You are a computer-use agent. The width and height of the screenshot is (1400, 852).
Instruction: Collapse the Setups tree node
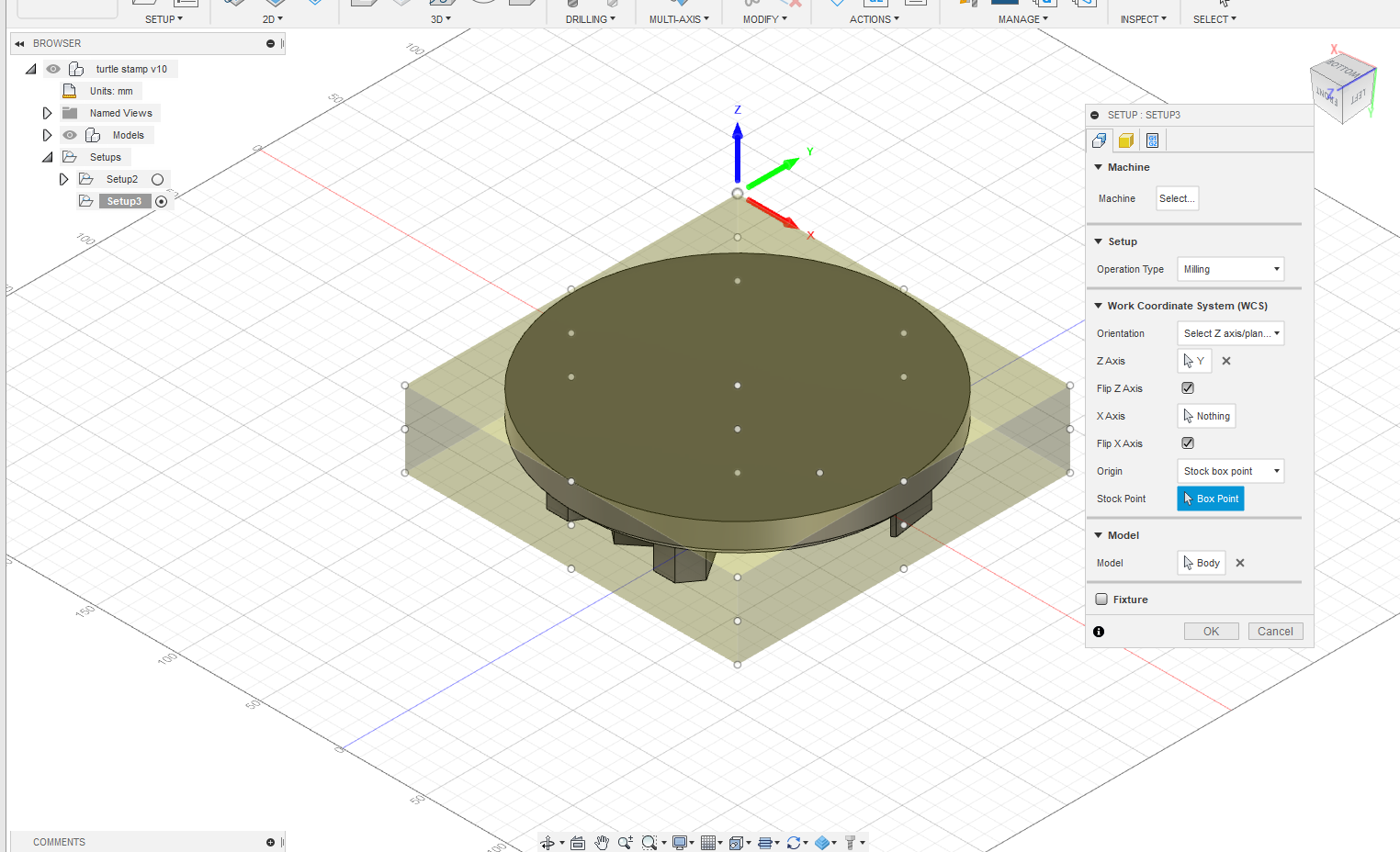click(x=47, y=157)
